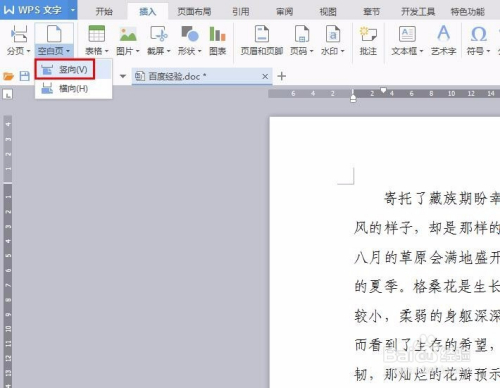
Task: Switch to the 特色功能 tab
Action: point(467,12)
